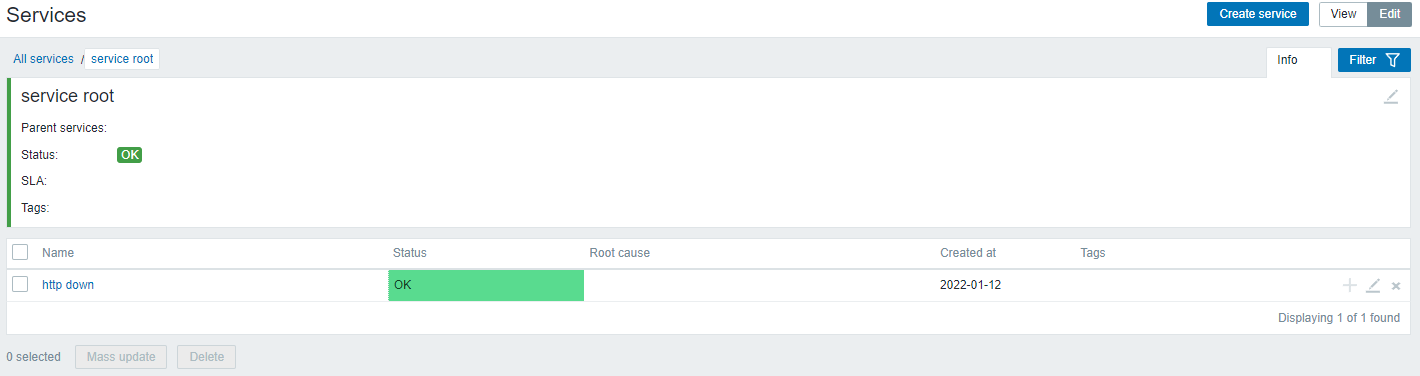Click the Delete button below the table
Image resolution: width=1420 pixels, height=376 pixels.
(207, 357)
